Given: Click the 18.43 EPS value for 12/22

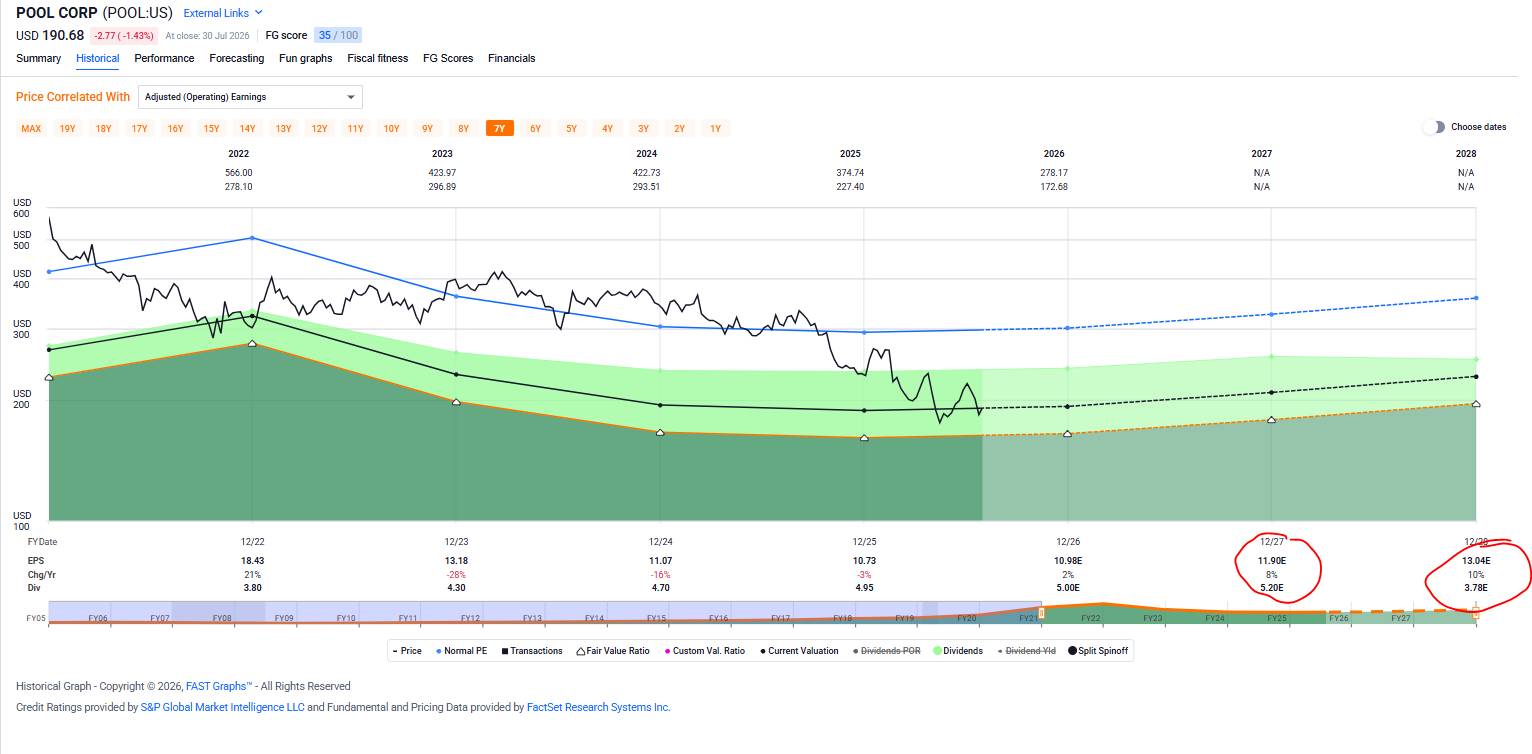Looking at the screenshot, I should 252,561.
